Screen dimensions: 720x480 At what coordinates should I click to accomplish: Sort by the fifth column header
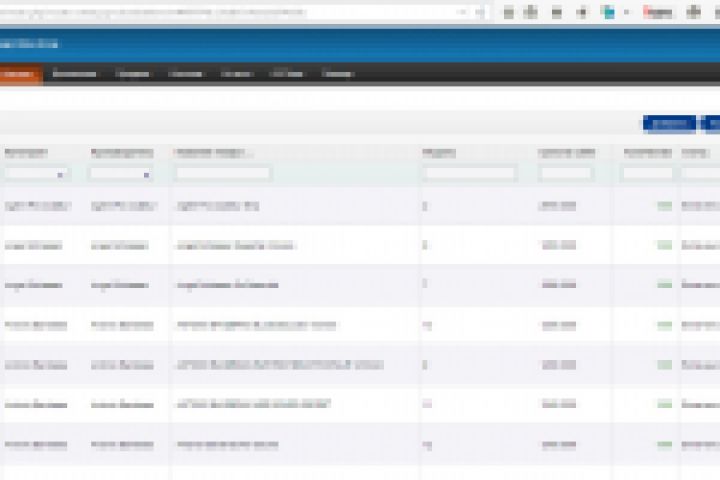(x=567, y=152)
